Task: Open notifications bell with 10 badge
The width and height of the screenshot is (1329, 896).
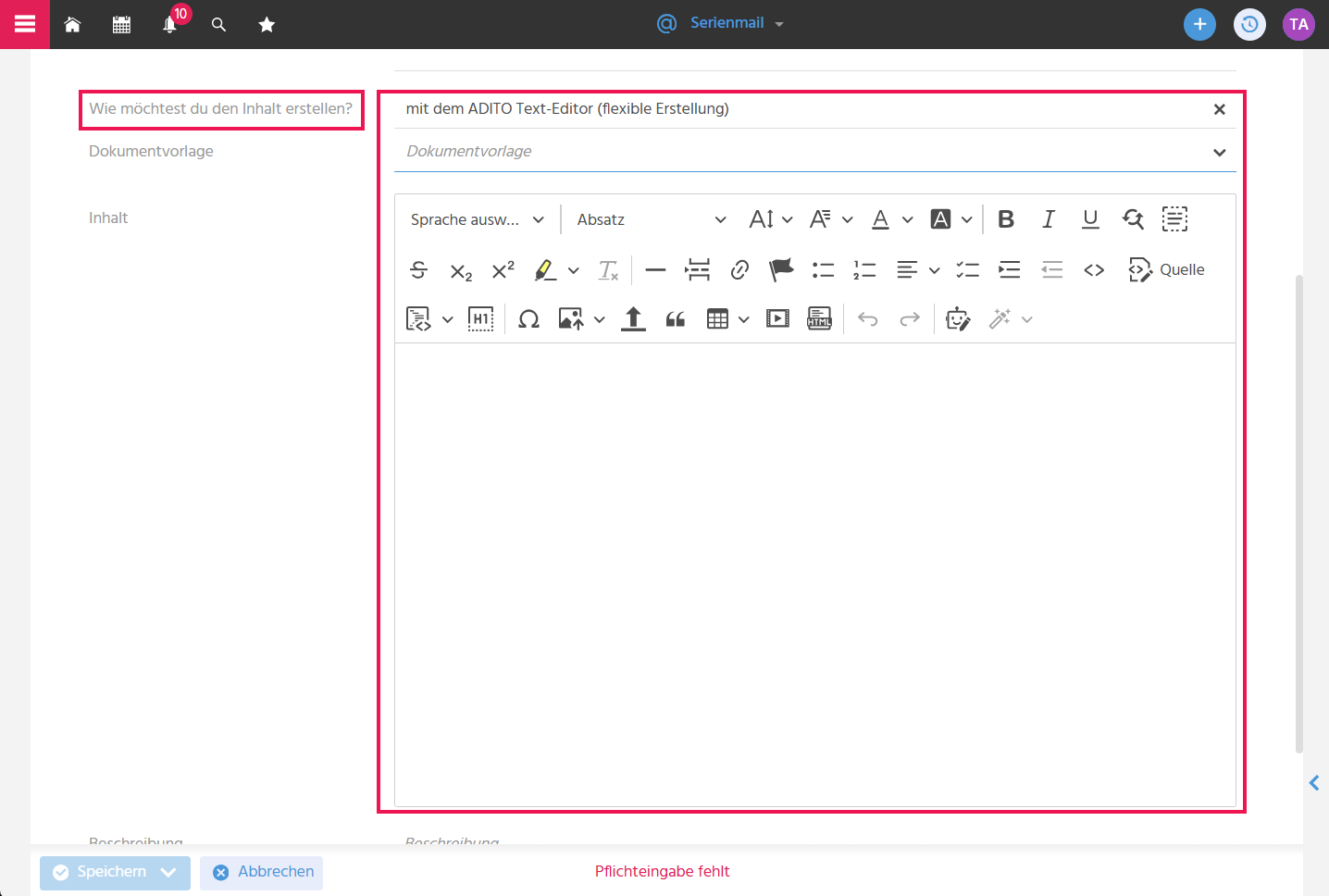Action: coord(170,24)
